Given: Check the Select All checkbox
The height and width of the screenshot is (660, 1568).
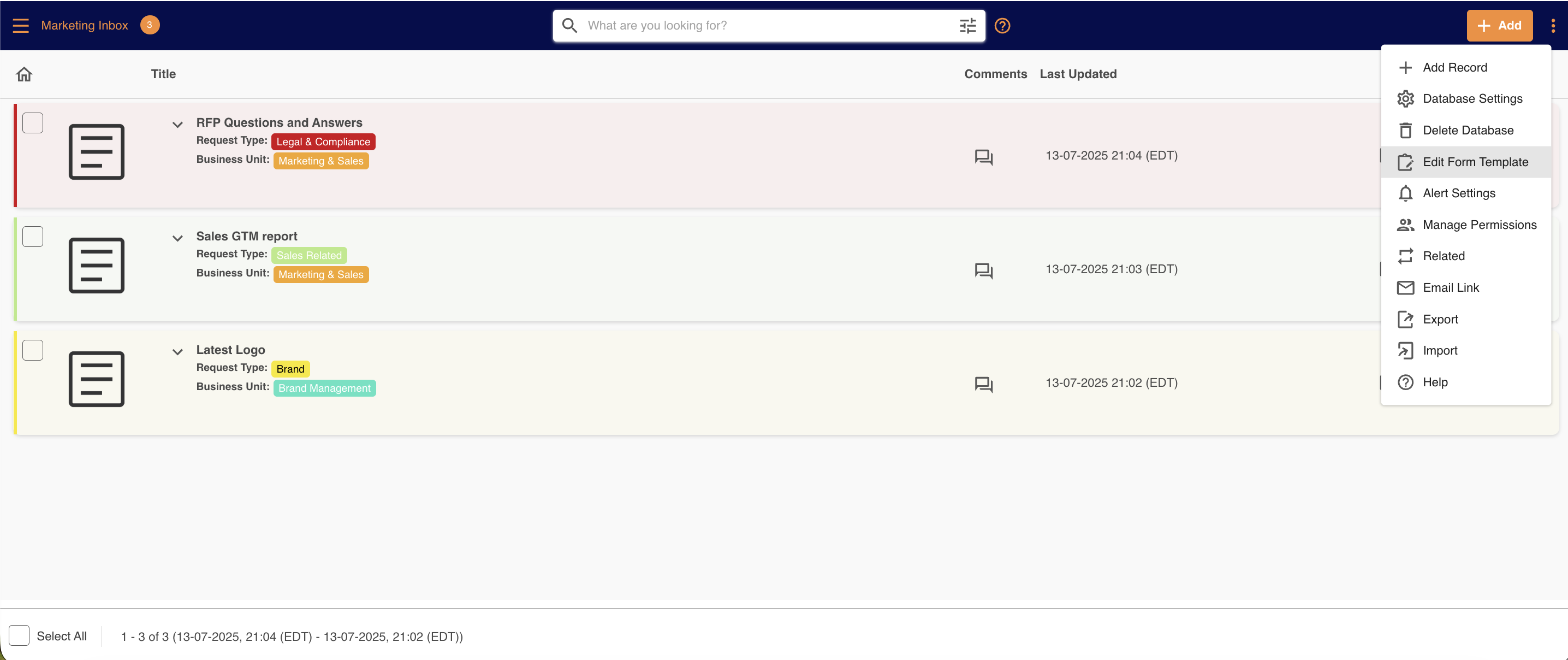Looking at the screenshot, I should click(x=20, y=635).
